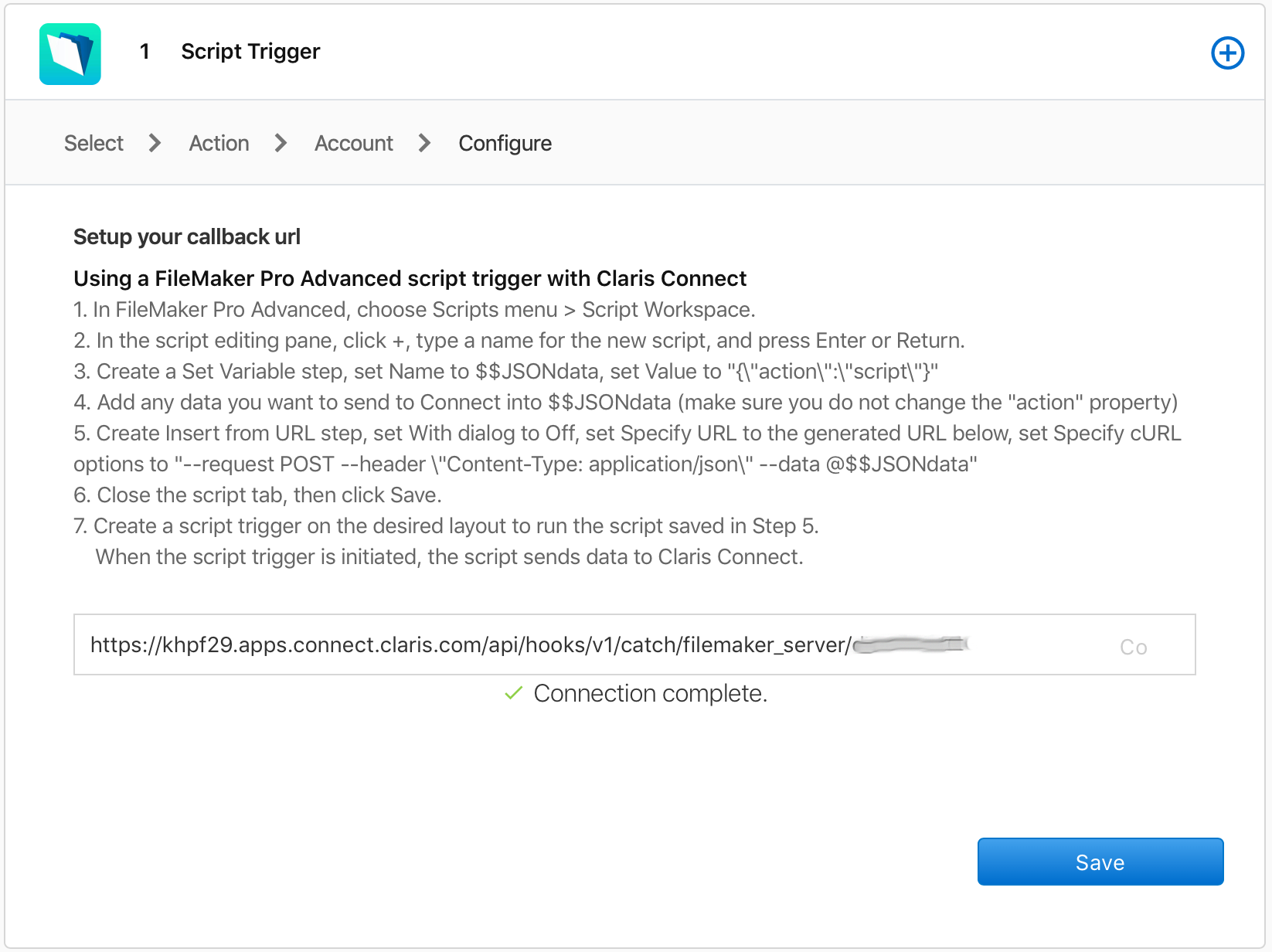1272x952 pixels.
Task: Click the blue Save button
Action: coord(1100,862)
